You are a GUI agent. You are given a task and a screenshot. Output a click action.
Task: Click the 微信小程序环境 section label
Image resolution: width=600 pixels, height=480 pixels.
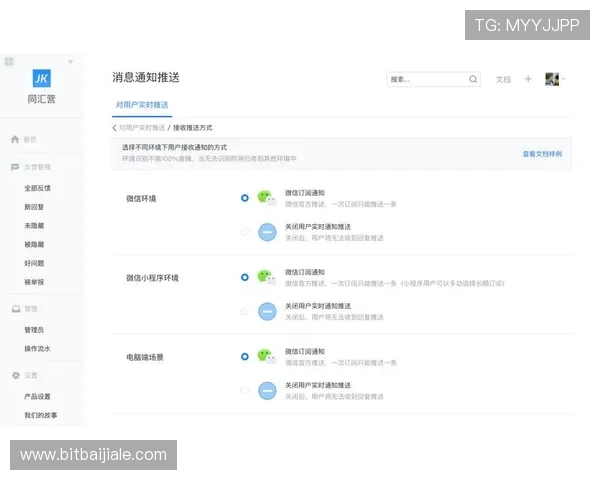pos(152,278)
